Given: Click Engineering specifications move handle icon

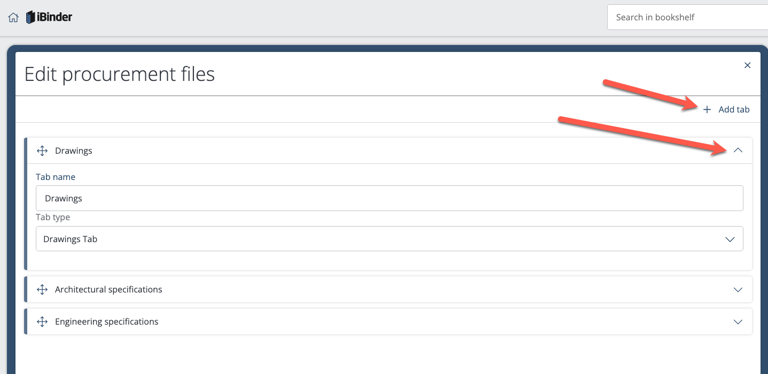Looking at the screenshot, I should [x=42, y=322].
